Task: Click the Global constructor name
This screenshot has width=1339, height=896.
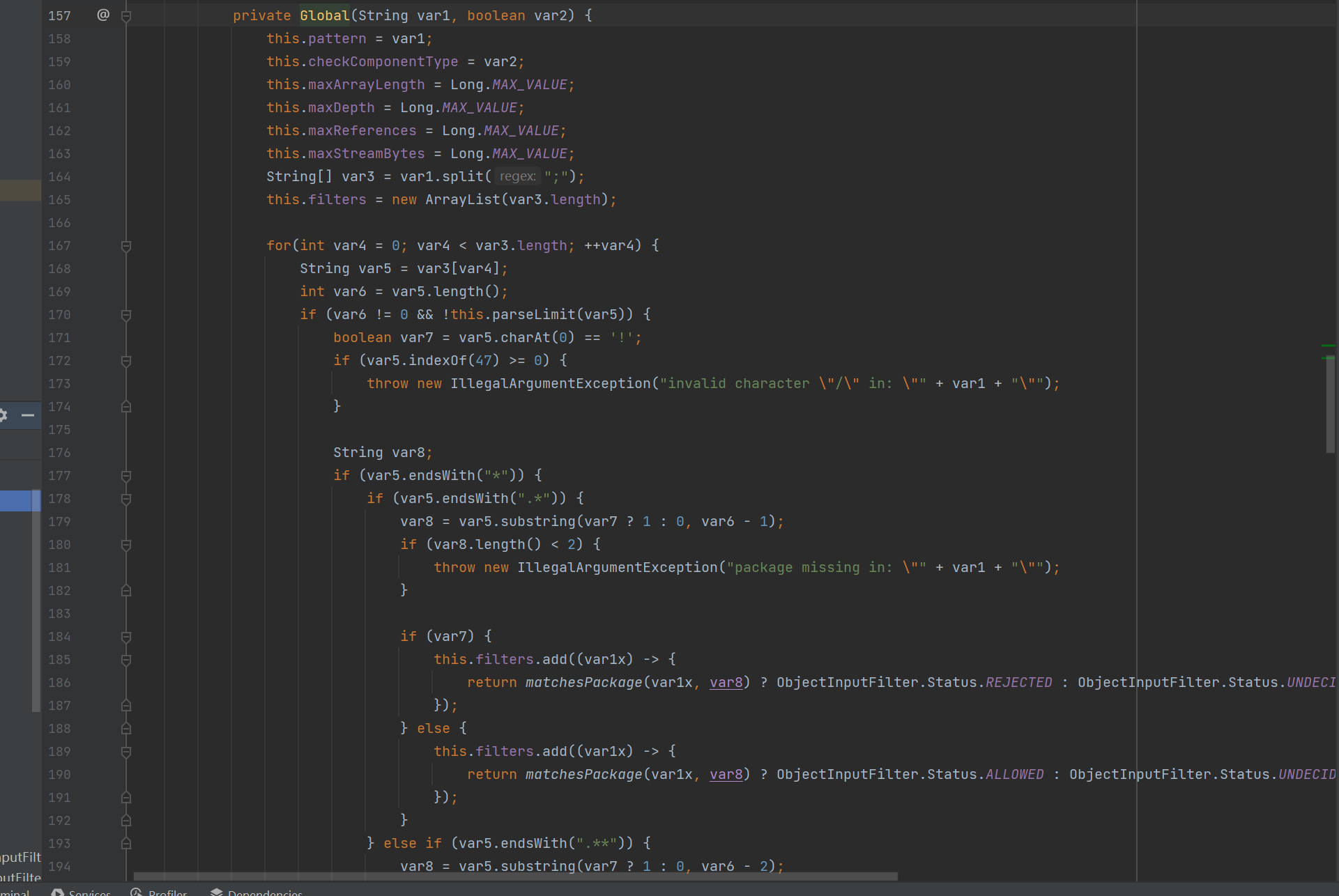Action: click(x=324, y=15)
